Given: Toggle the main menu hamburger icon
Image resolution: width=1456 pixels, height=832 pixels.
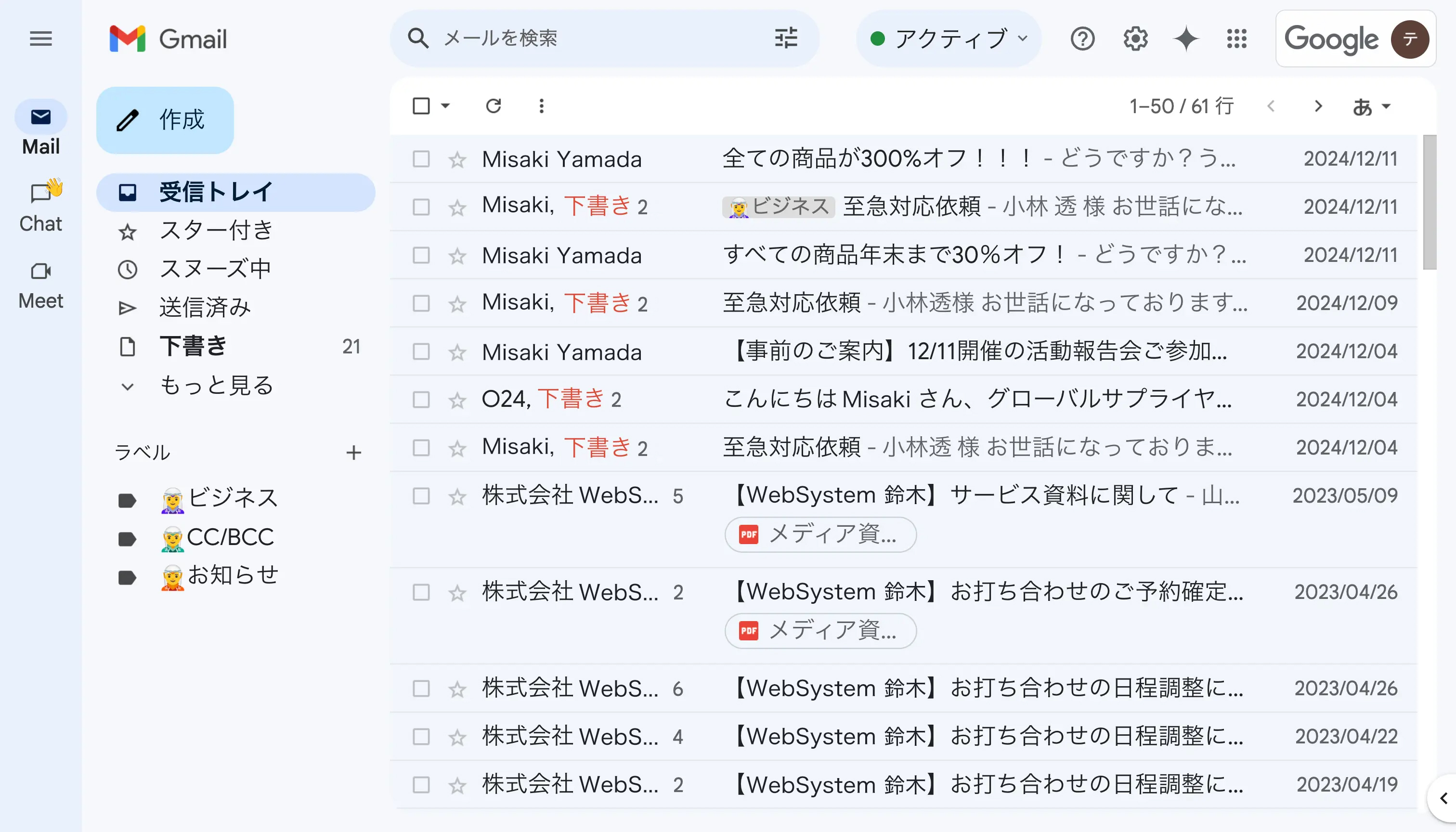Looking at the screenshot, I should coord(40,39).
